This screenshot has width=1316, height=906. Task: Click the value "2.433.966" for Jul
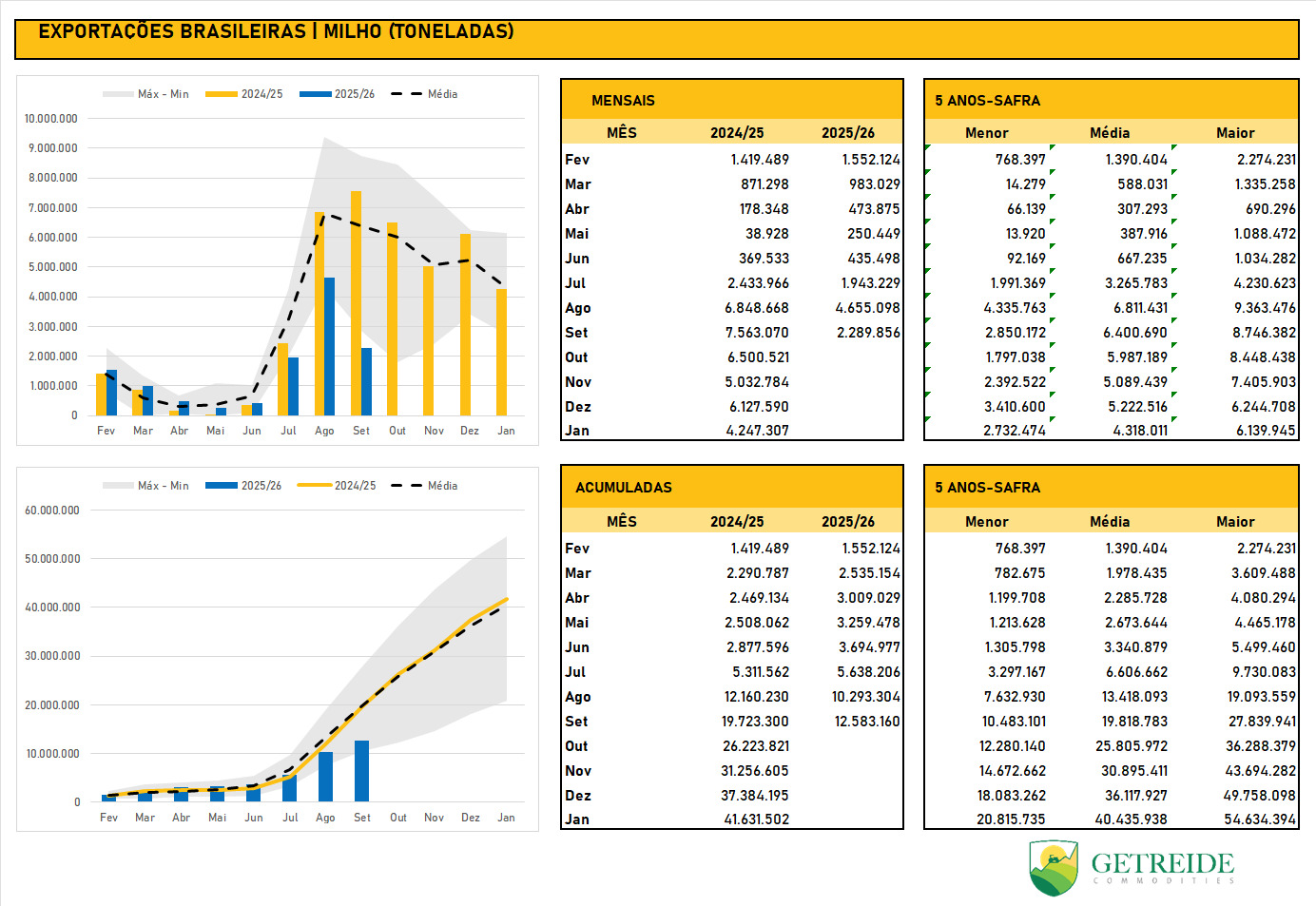point(758,283)
